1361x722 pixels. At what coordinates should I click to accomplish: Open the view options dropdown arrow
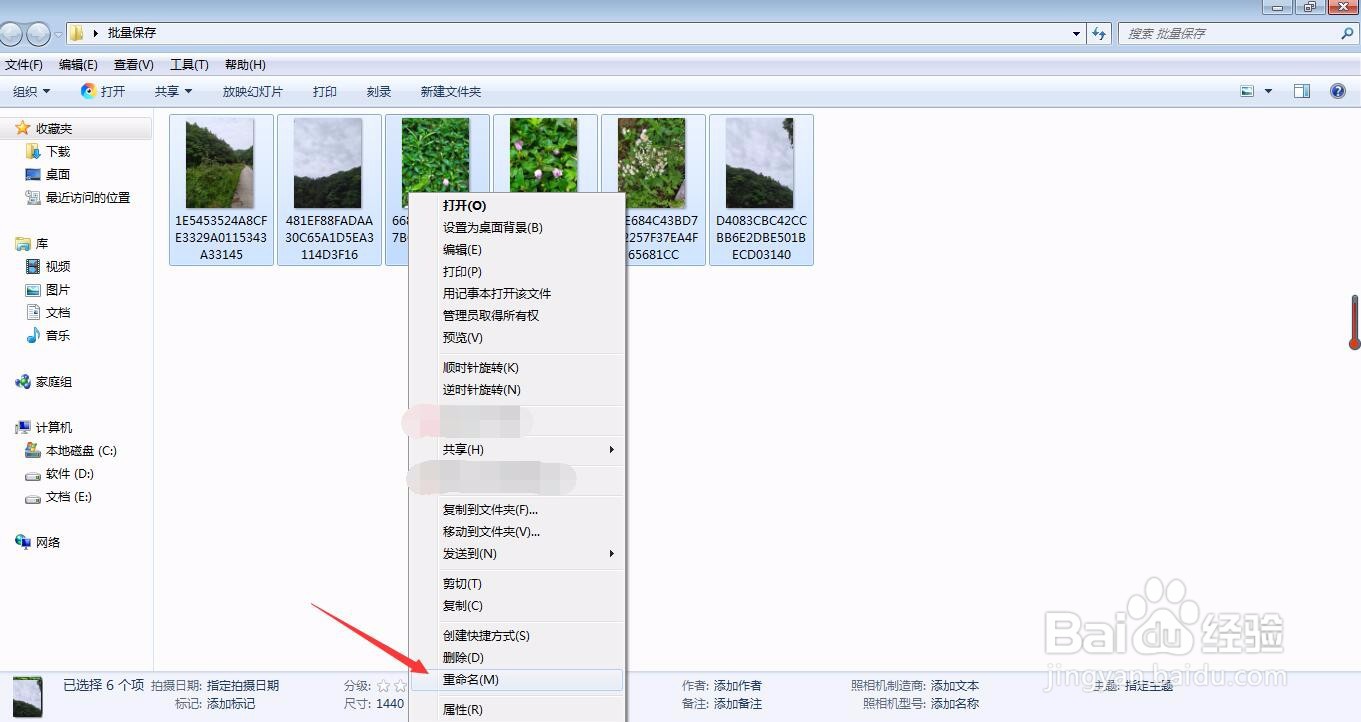(1268, 91)
